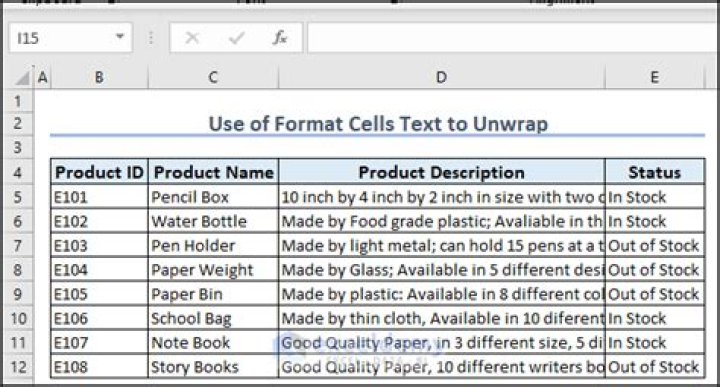Screen dimensions: 720x387
Task: Select row 1 header
Action: [17, 101]
